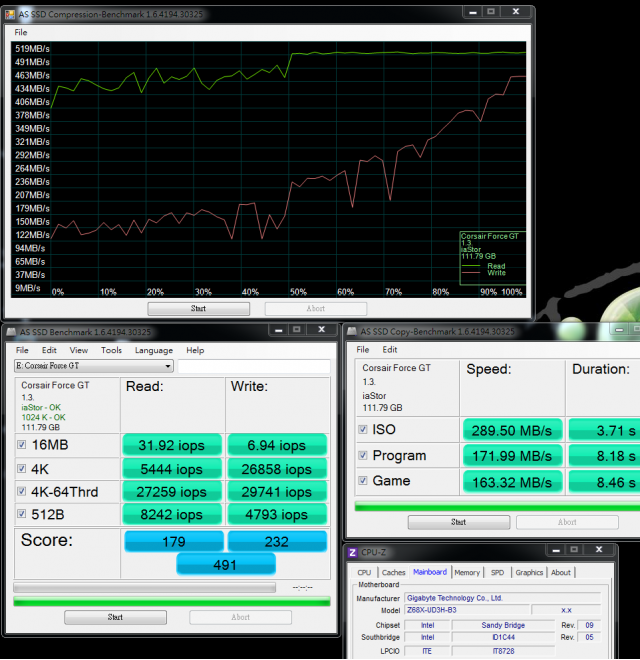Click the 4K-64Thrd read 27259 iops value
The width and height of the screenshot is (640, 660).
tap(172, 491)
